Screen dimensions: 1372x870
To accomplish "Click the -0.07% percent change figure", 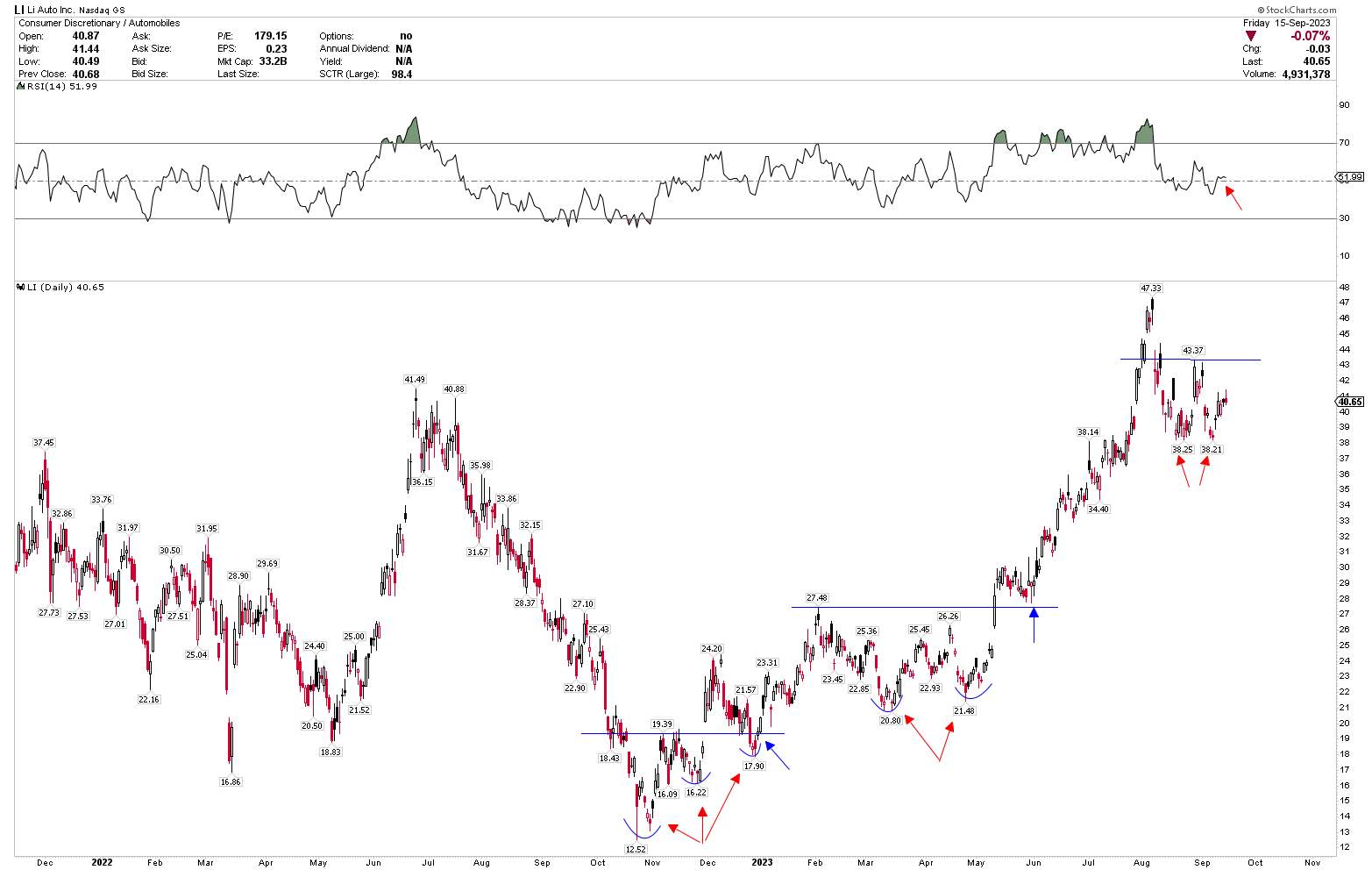I will click(x=1311, y=36).
